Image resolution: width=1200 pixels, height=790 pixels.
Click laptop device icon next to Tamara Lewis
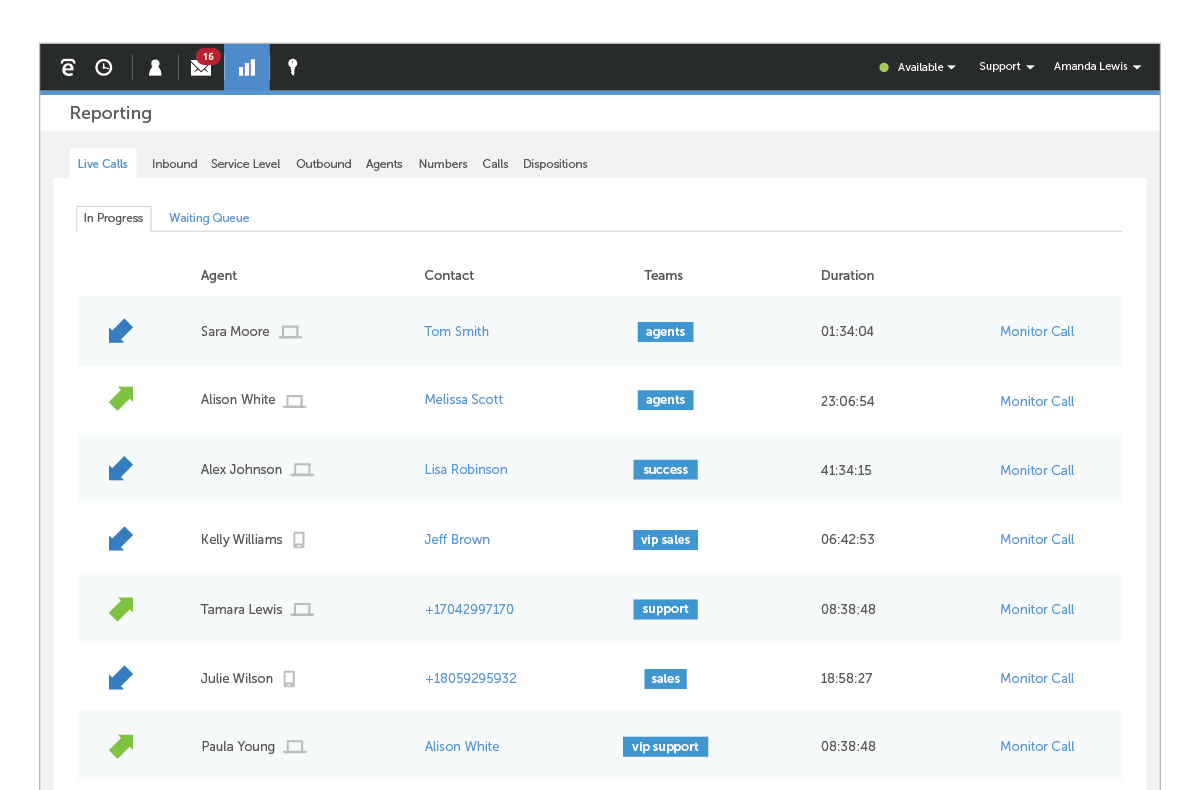point(302,609)
